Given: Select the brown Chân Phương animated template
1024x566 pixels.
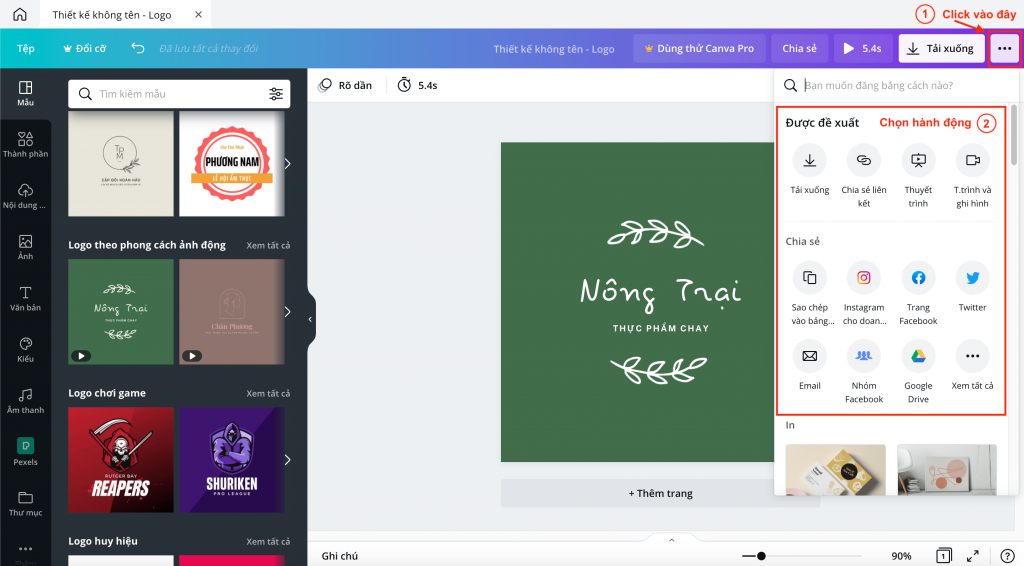Looking at the screenshot, I should click(x=232, y=311).
